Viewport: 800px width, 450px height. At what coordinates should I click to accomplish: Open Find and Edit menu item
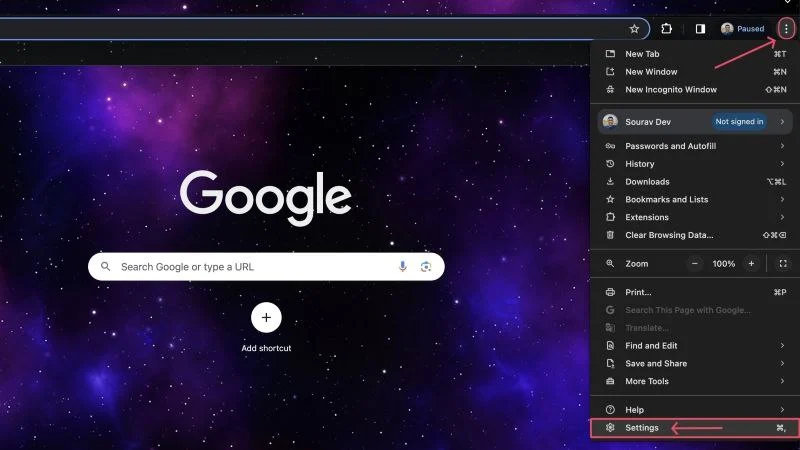pyautogui.click(x=695, y=345)
